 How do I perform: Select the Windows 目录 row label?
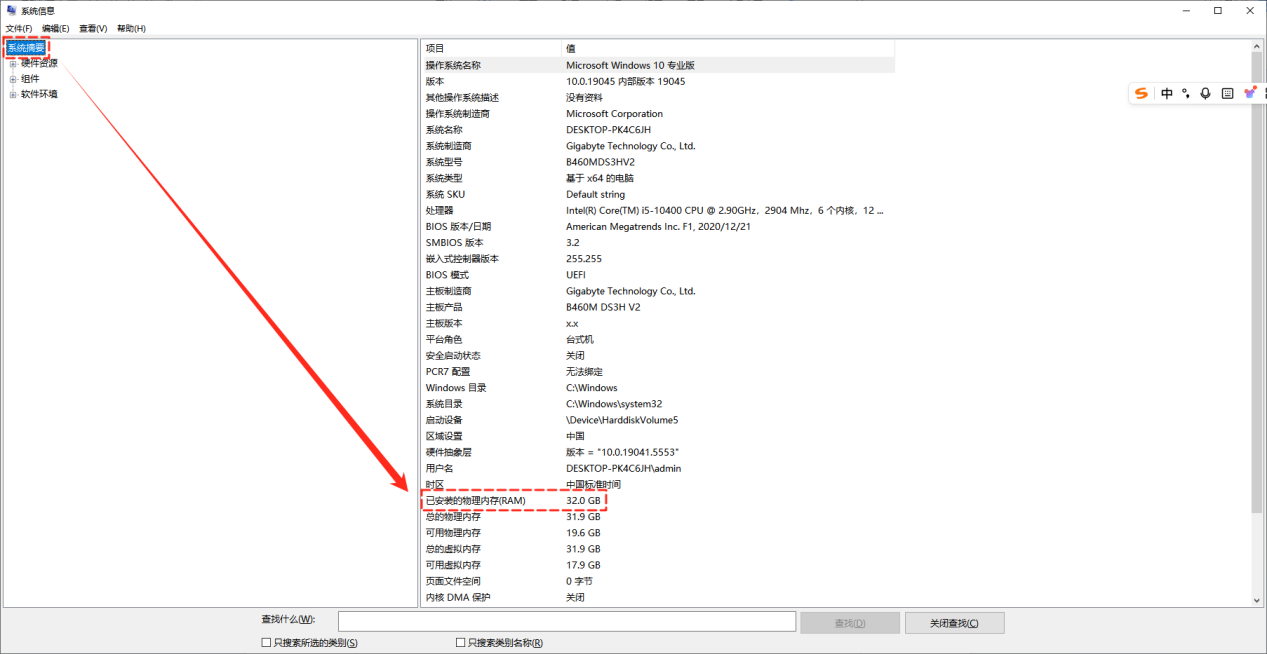pyautogui.click(x=455, y=387)
